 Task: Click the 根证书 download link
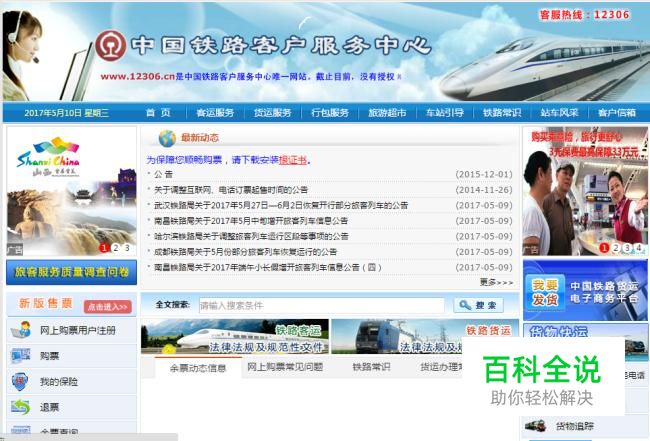[x=293, y=160]
